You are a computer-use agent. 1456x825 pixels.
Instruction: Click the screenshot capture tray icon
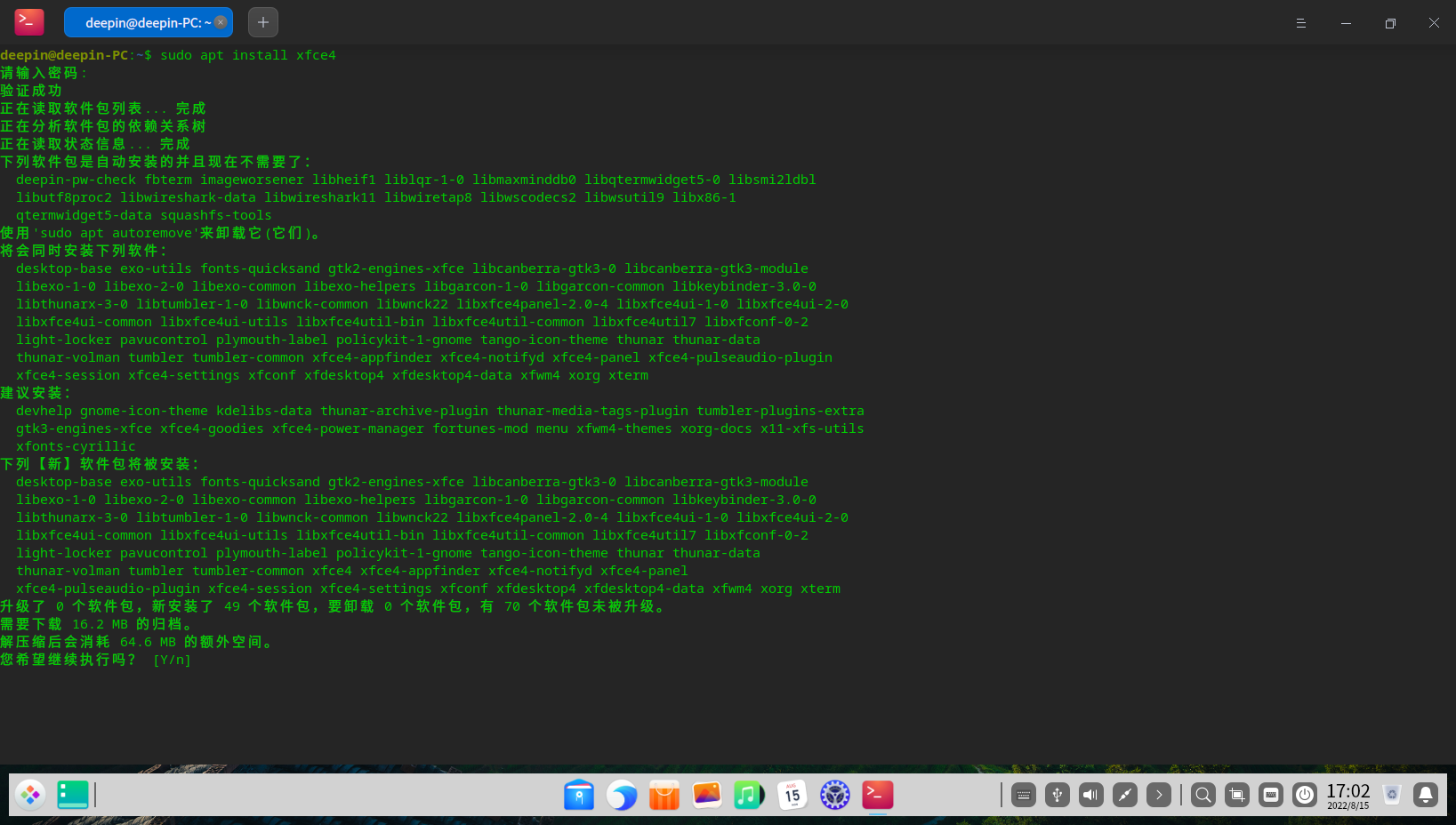click(1237, 795)
